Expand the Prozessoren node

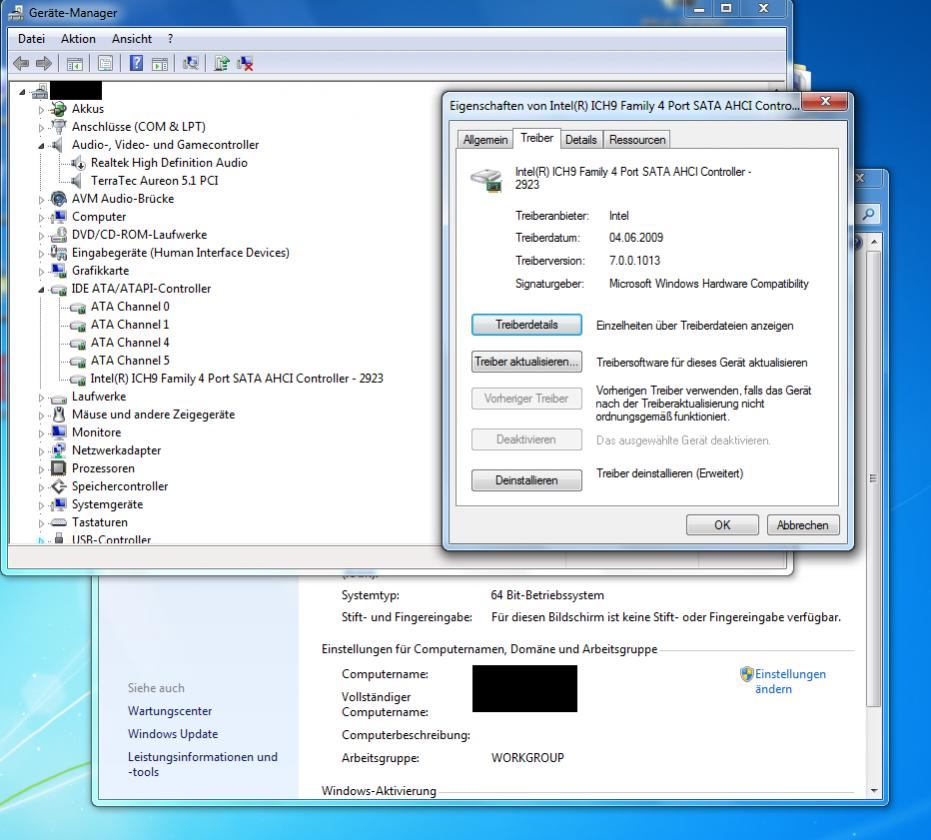tap(41, 470)
